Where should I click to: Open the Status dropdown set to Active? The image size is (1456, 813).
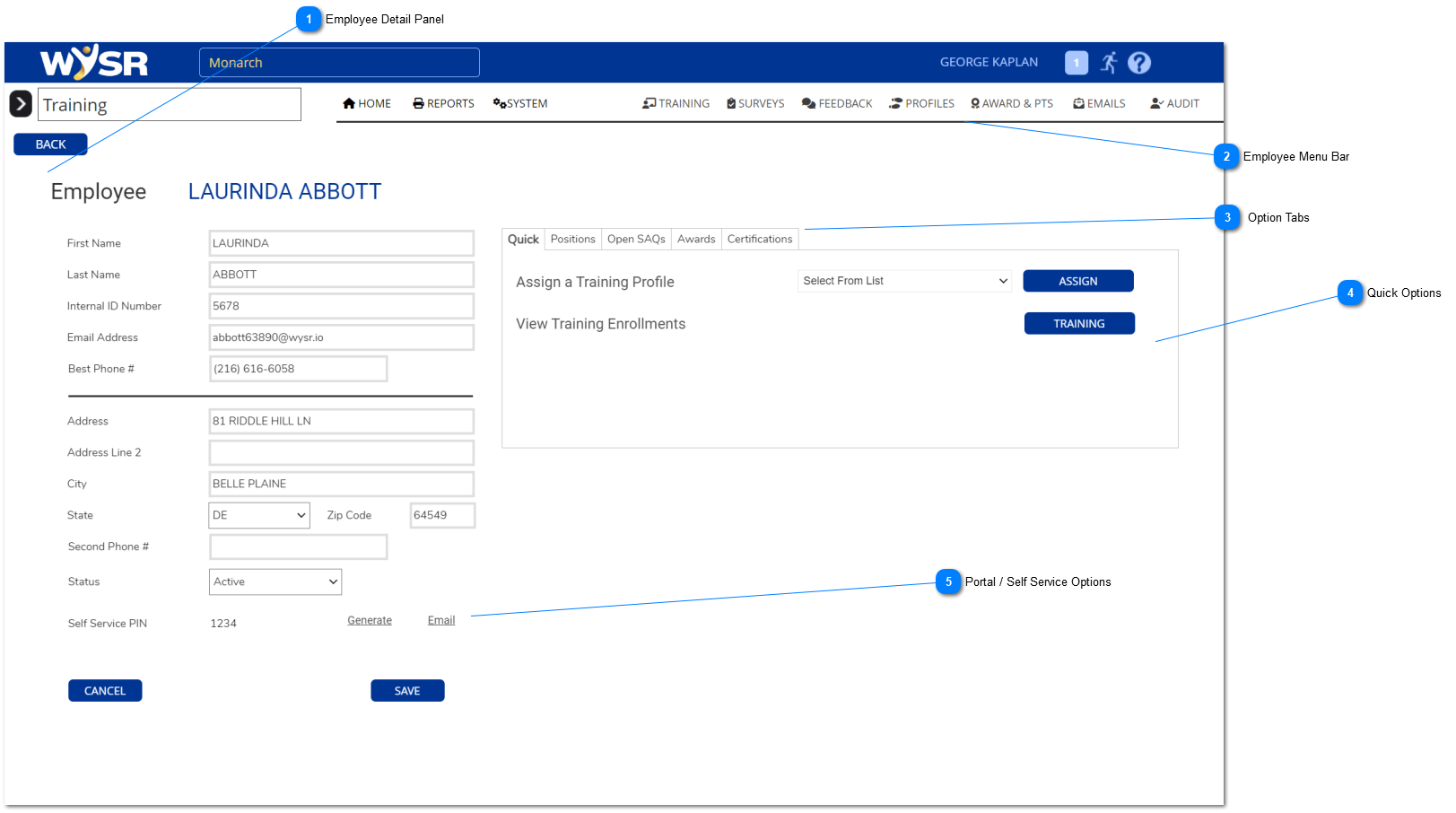275,581
